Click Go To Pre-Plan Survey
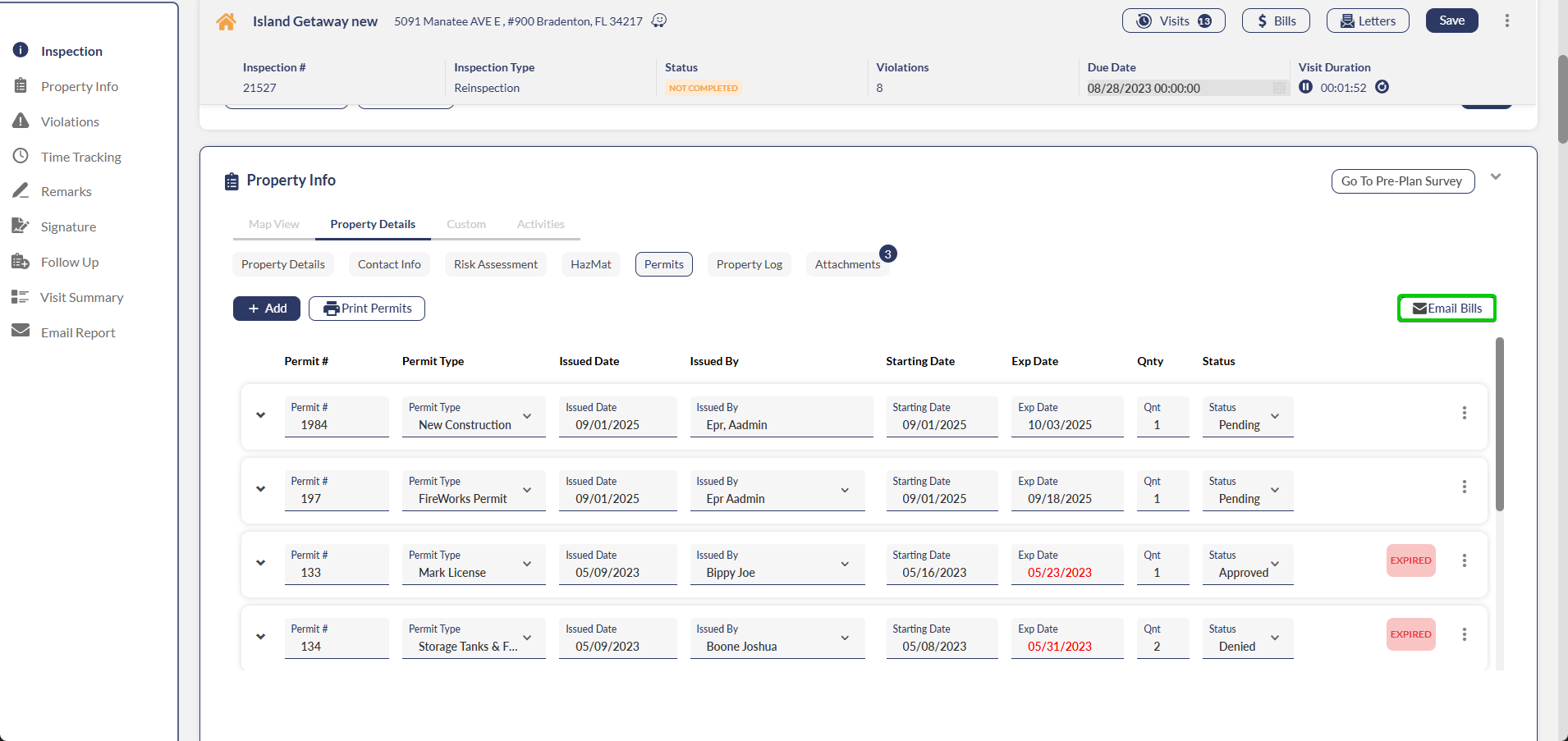This screenshot has width=1568, height=741. pos(1401,181)
